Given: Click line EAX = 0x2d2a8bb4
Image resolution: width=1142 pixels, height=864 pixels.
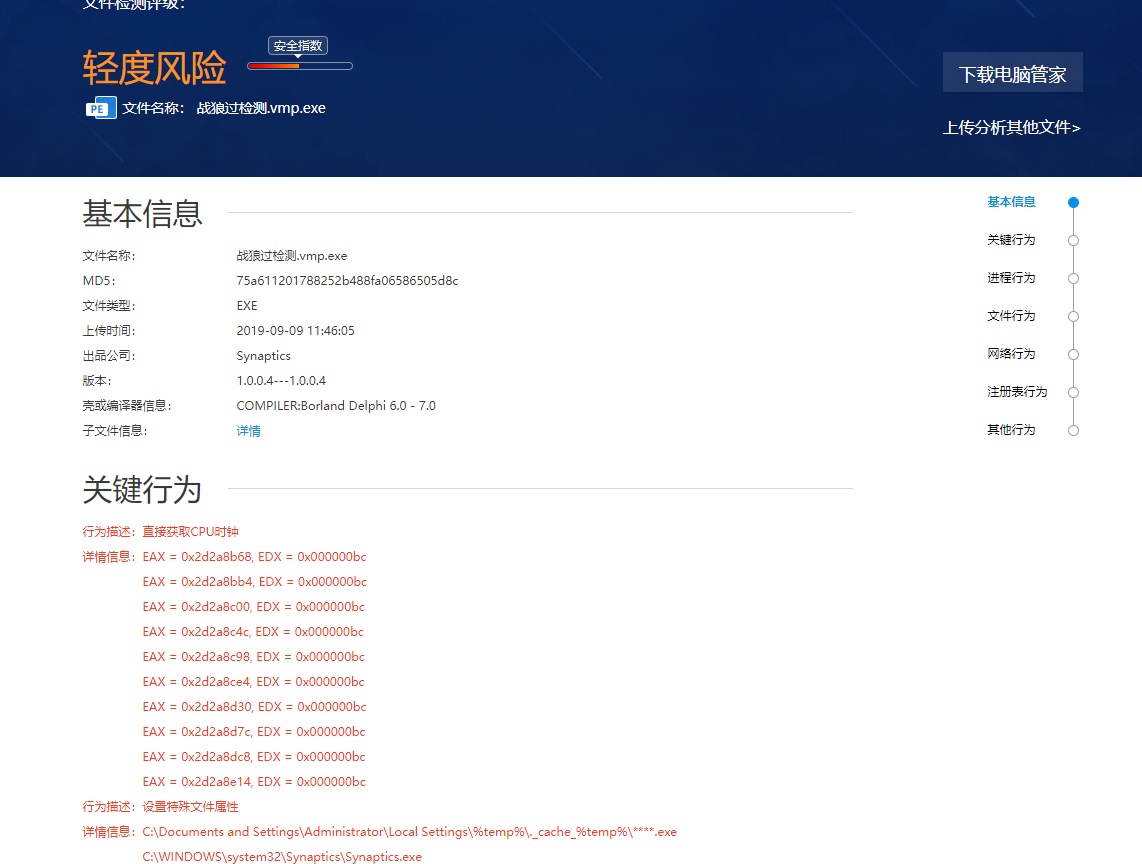Looking at the screenshot, I should [254, 581].
